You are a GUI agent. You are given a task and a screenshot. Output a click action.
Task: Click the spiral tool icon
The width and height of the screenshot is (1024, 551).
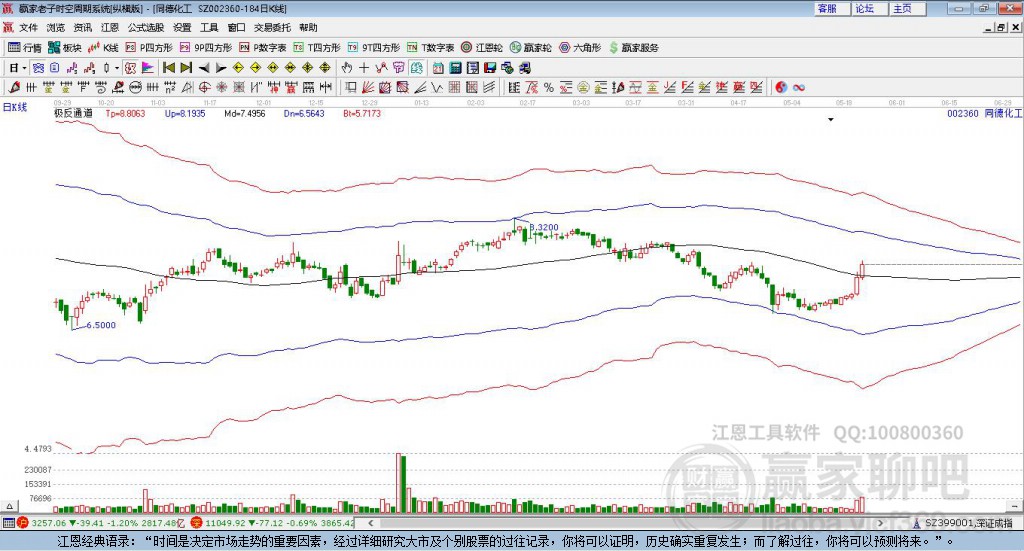101,87
